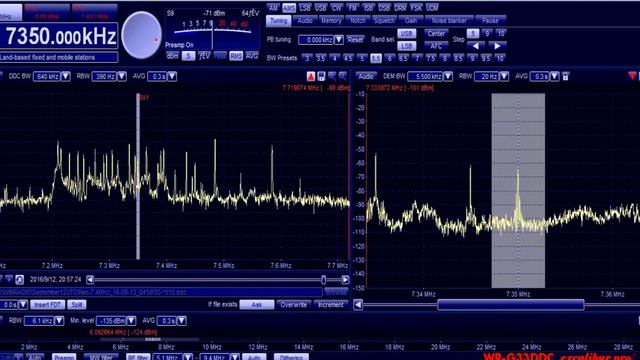Open the Notch tab
This screenshot has height=360, width=640.
[x=358, y=20]
